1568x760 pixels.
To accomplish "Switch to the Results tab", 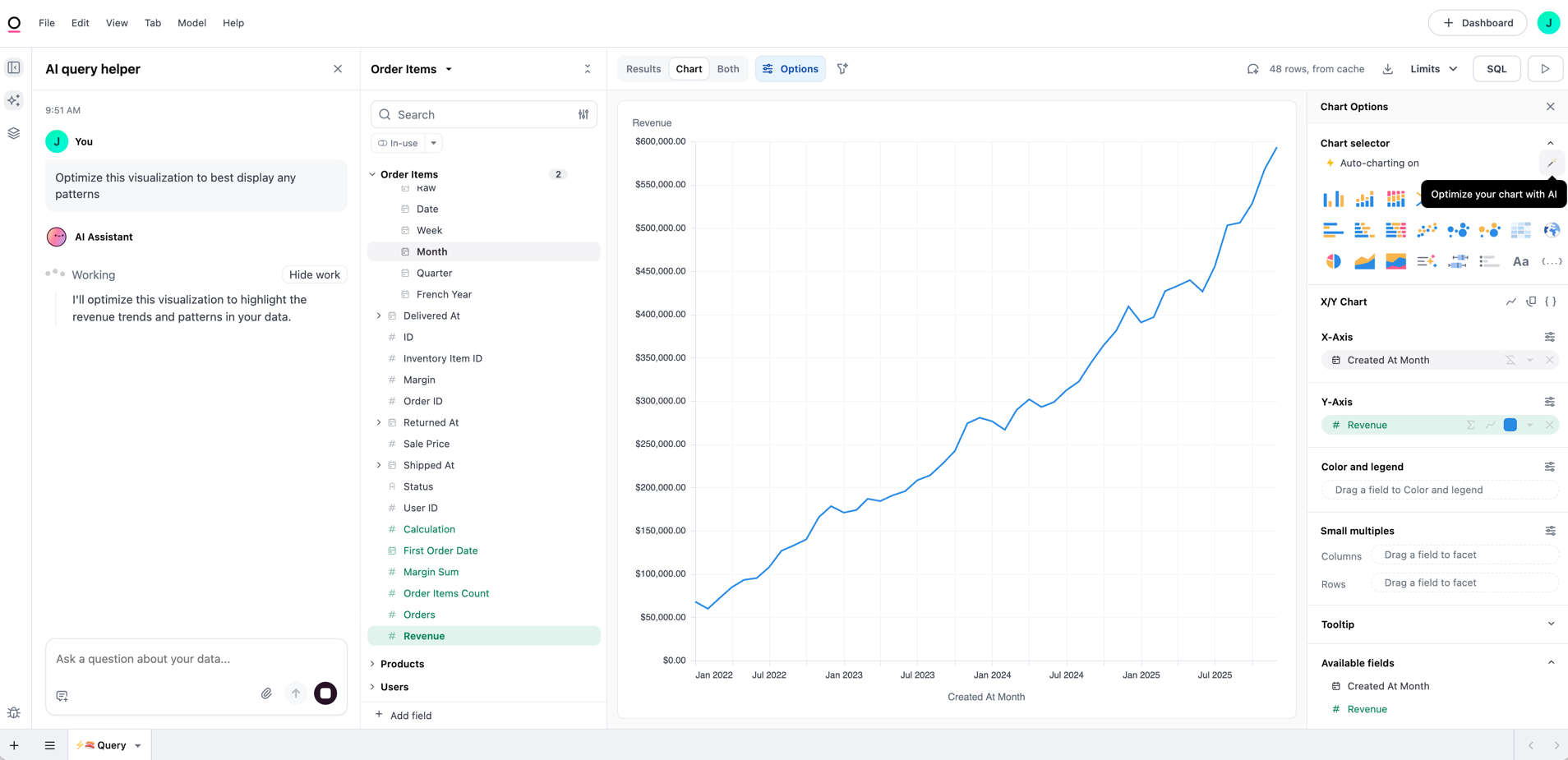I will 643,69.
